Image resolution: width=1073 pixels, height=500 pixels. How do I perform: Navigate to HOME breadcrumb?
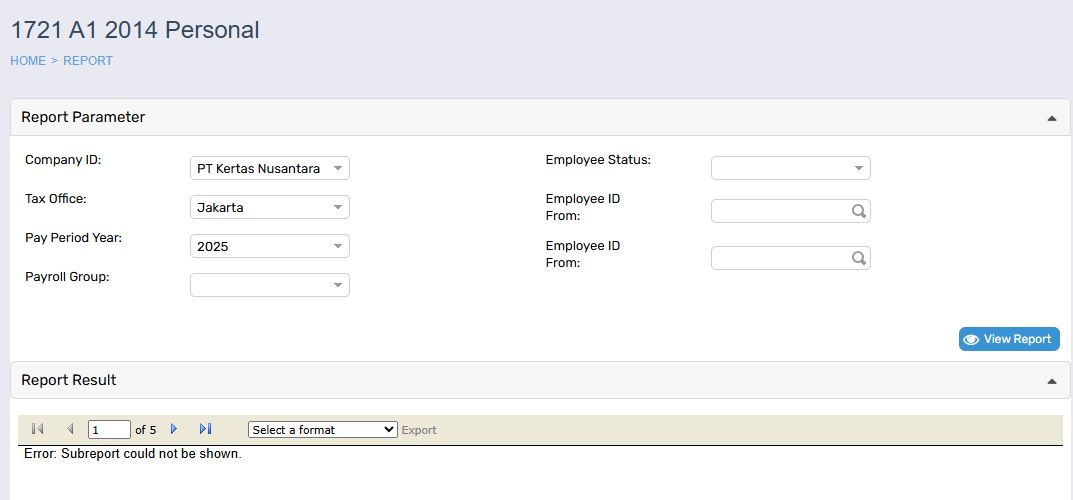click(28, 61)
